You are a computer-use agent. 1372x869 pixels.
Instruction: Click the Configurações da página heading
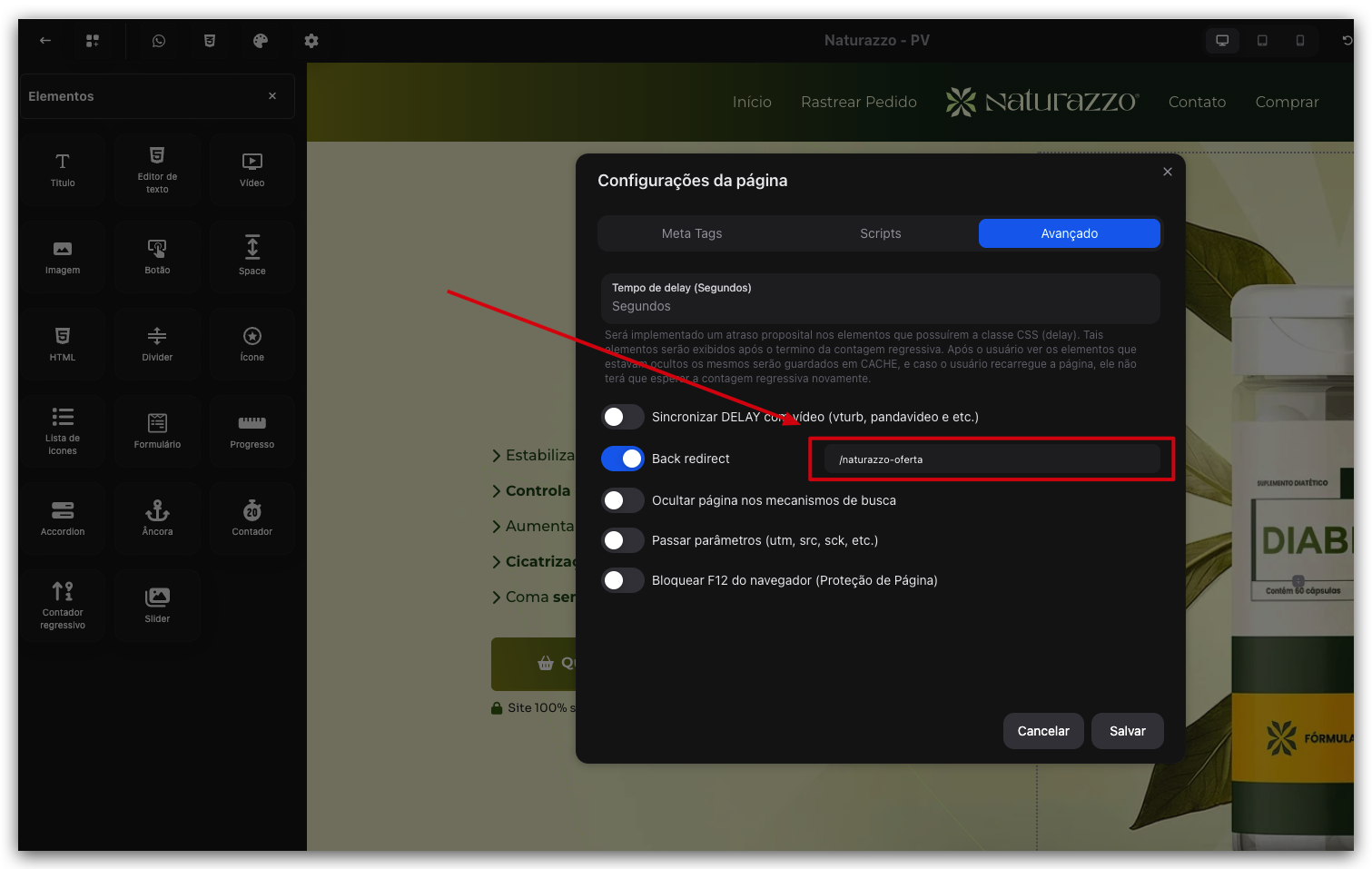(693, 181)
